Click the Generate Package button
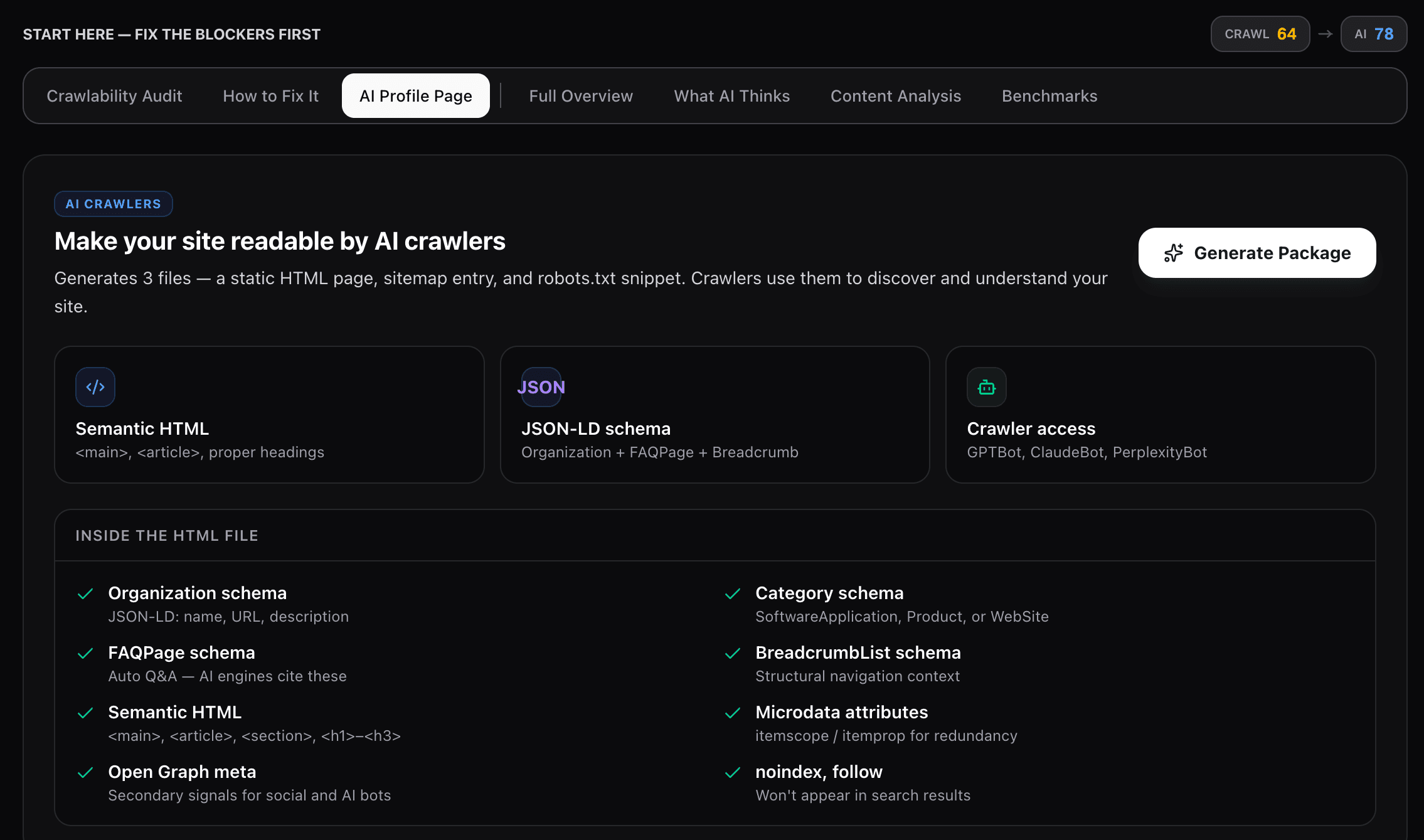This screenshot has width=1424, height=840. tap(1256, 253)
